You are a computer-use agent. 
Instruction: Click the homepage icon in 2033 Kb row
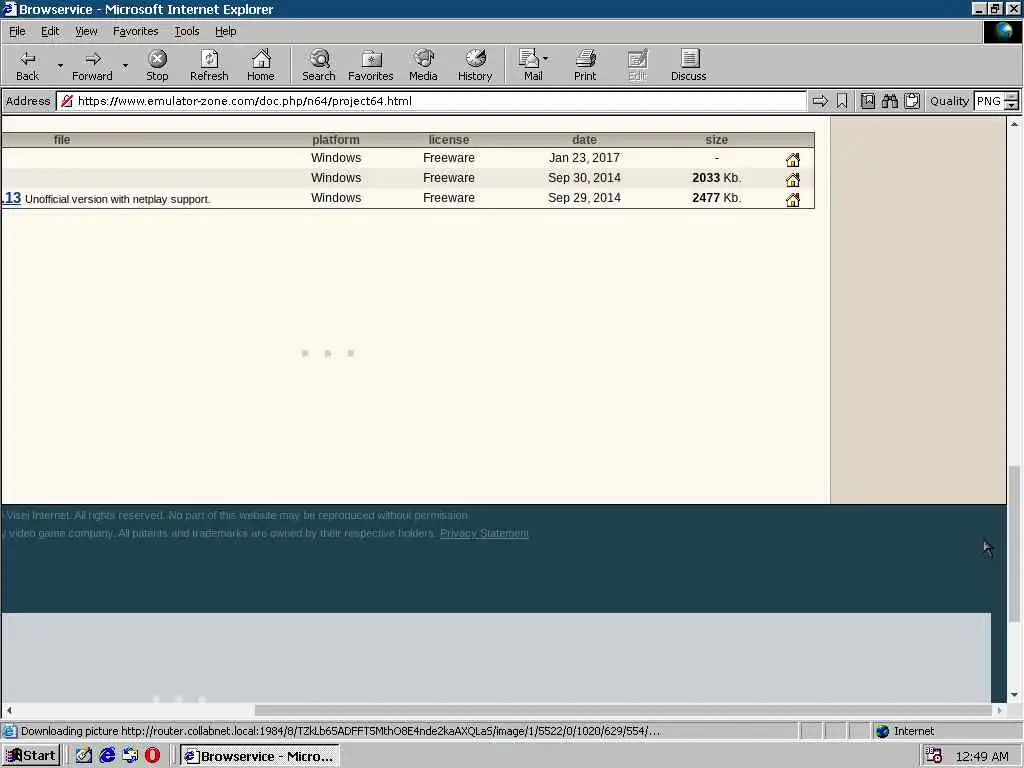tap(793, 180)
